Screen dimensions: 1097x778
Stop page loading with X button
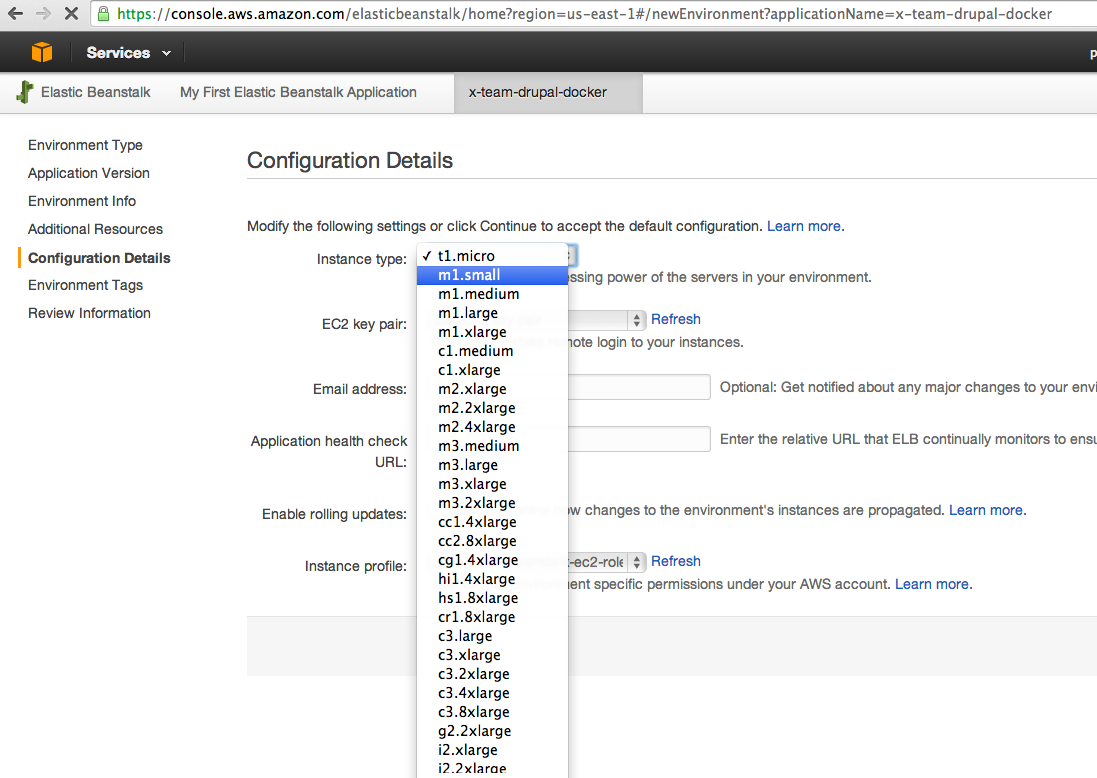click(71, 13)
